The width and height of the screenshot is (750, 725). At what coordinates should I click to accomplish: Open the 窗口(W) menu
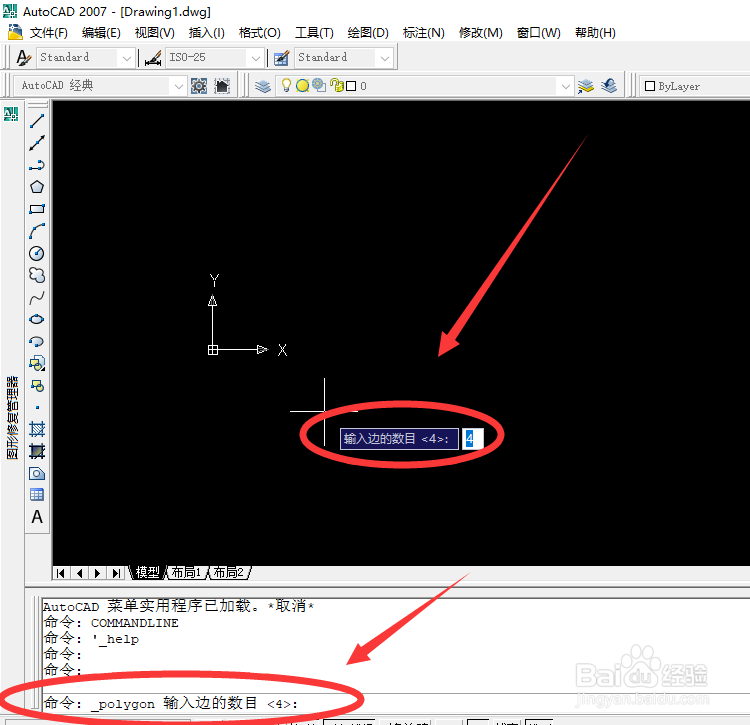(x=539, y=33)
